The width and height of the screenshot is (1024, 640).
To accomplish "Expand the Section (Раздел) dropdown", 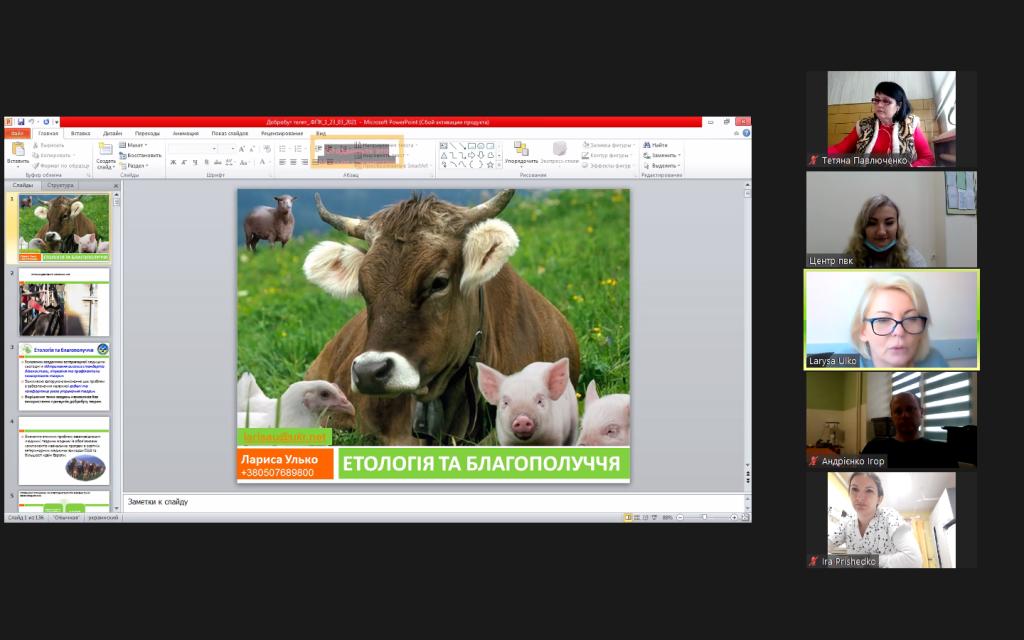I will click(x=138, y=165).
